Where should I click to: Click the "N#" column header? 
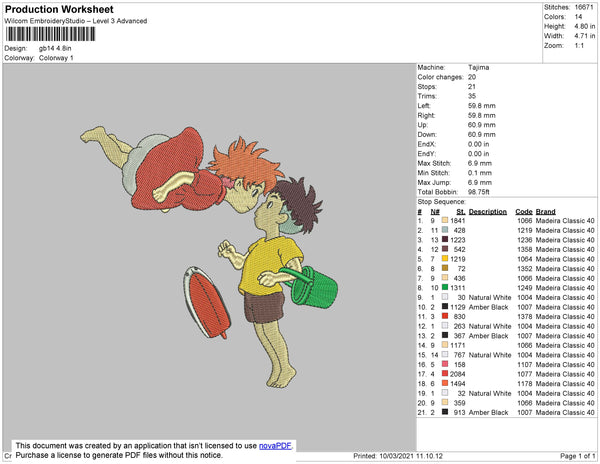pyautogui.click(x=435, y=212)
